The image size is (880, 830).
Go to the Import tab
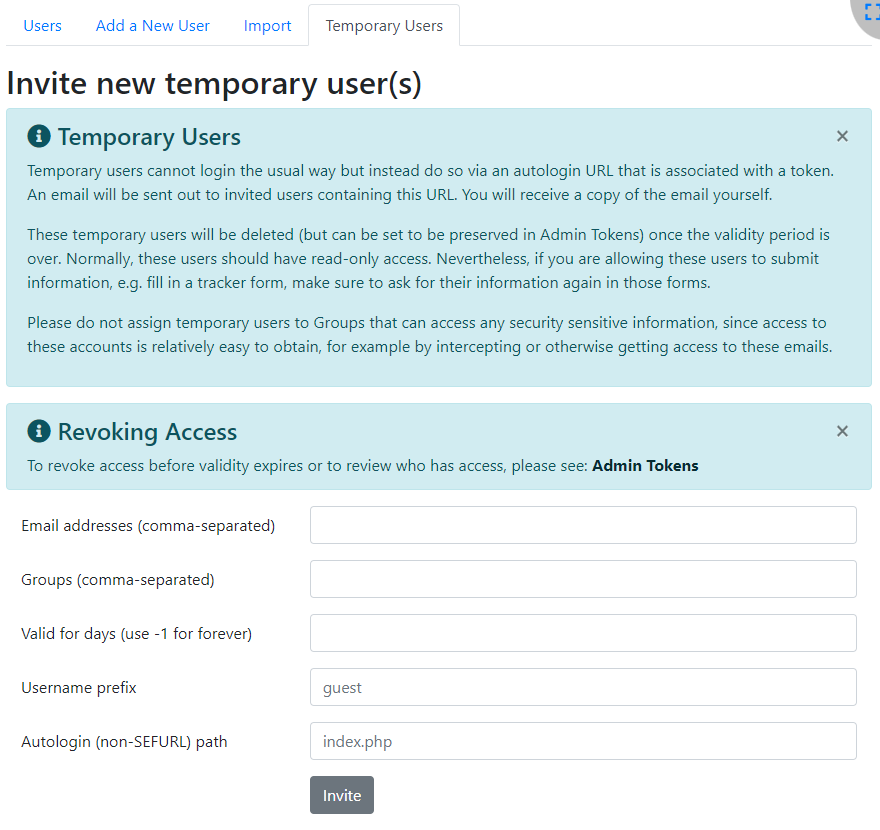[x=268, y=26]
